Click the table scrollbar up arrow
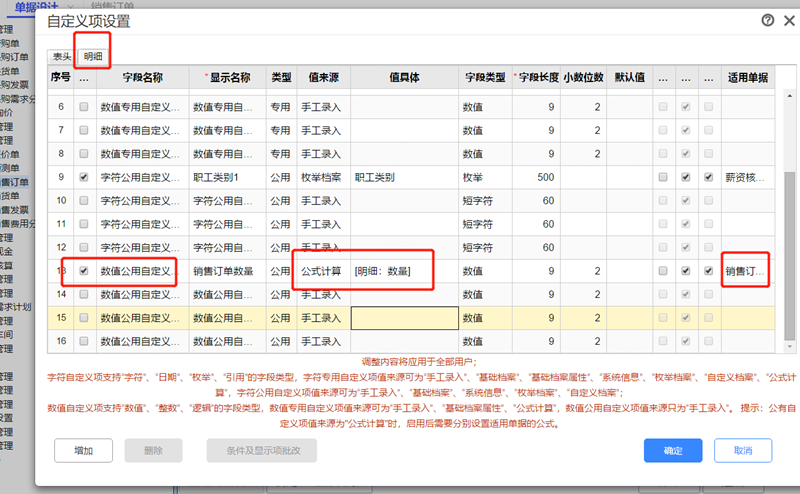This screenshot has width=800, height=494. [790, 95]
